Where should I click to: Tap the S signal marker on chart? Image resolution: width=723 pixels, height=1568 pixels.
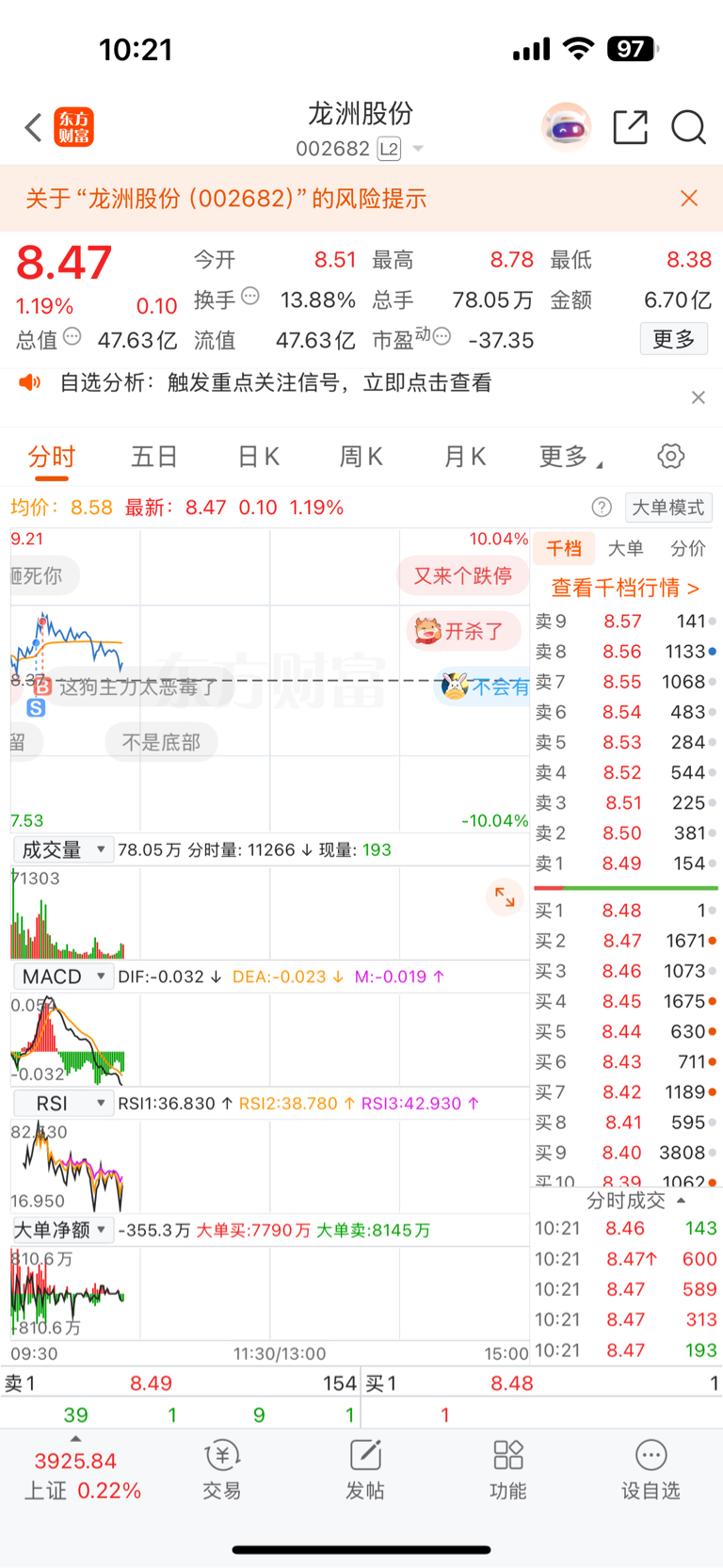36,708
